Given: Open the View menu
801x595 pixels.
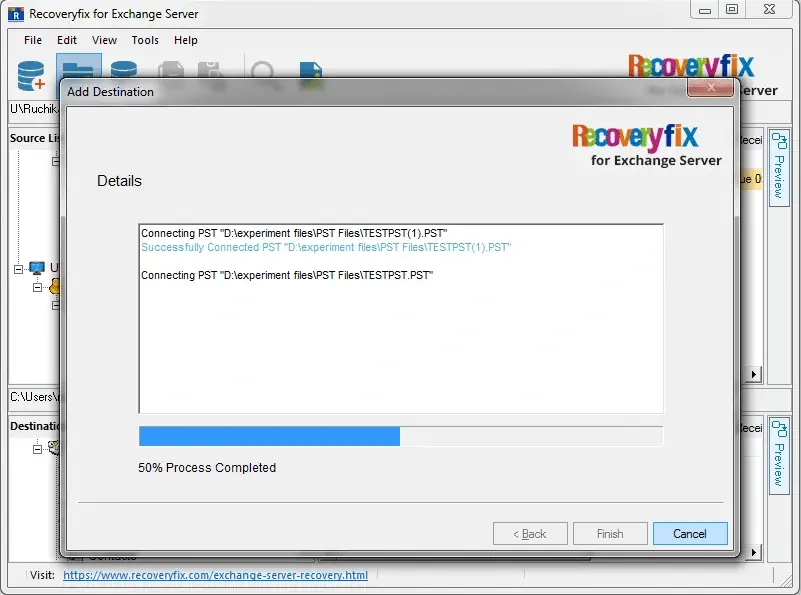Looking at the screenshot, I should pyautogui.click(x=104, y=40).
